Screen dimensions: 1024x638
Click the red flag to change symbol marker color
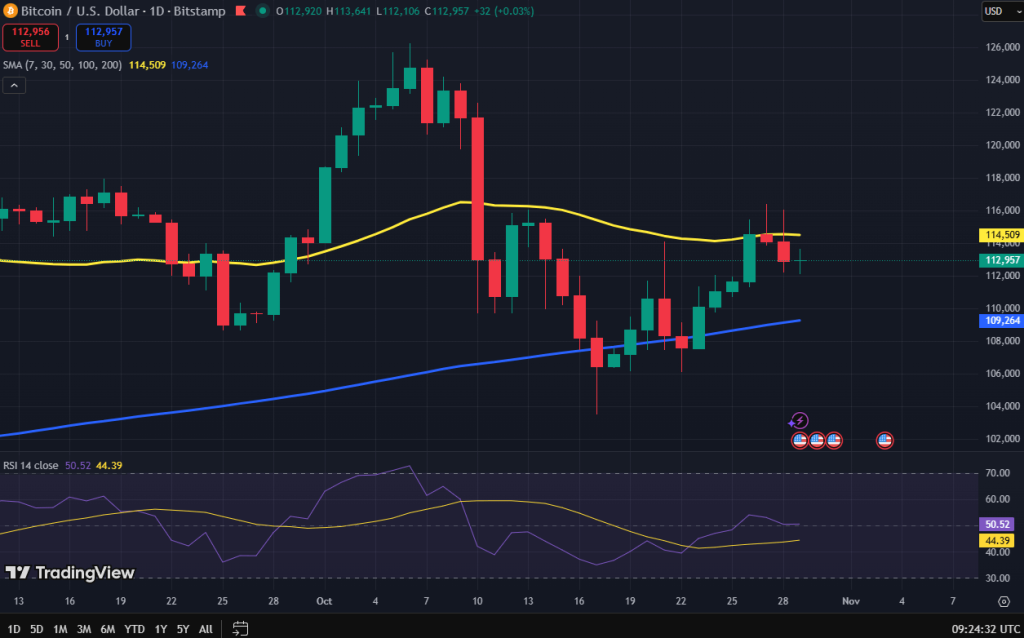point(239,12)
